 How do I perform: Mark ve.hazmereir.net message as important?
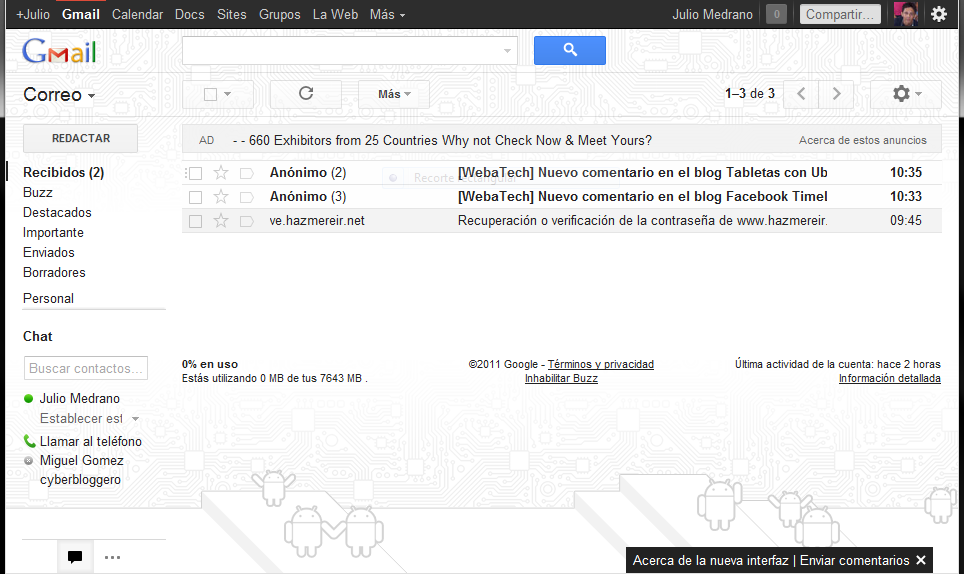(x=247, y=221)
